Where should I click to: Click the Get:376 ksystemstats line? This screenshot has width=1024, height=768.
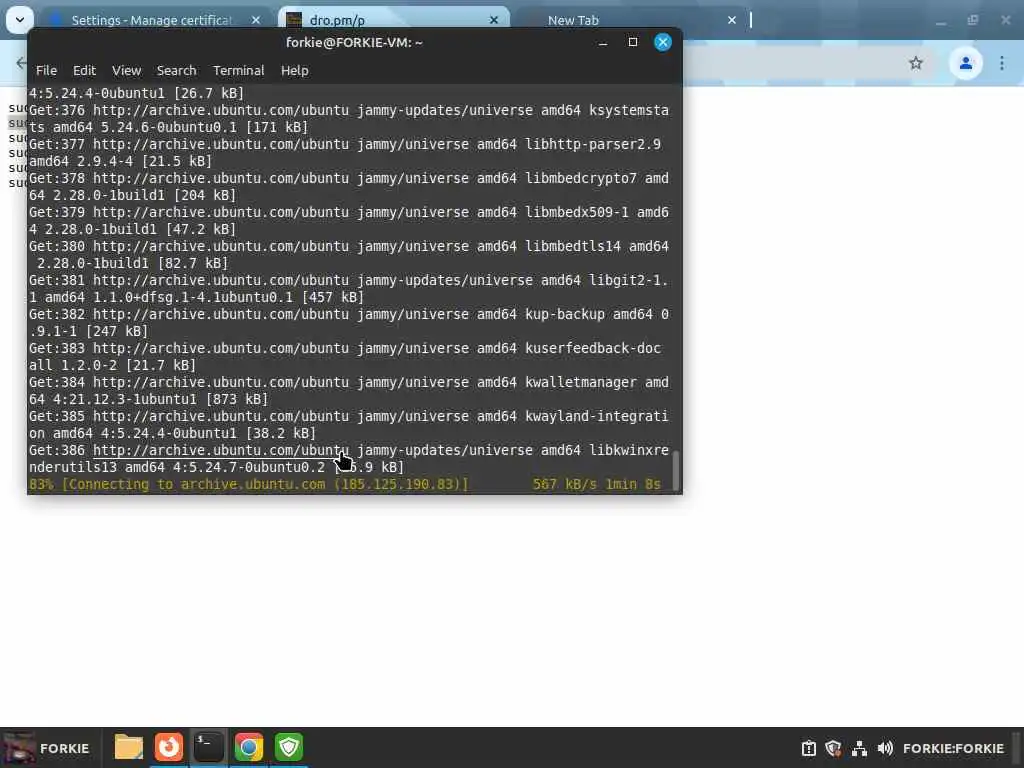(349, 119)
